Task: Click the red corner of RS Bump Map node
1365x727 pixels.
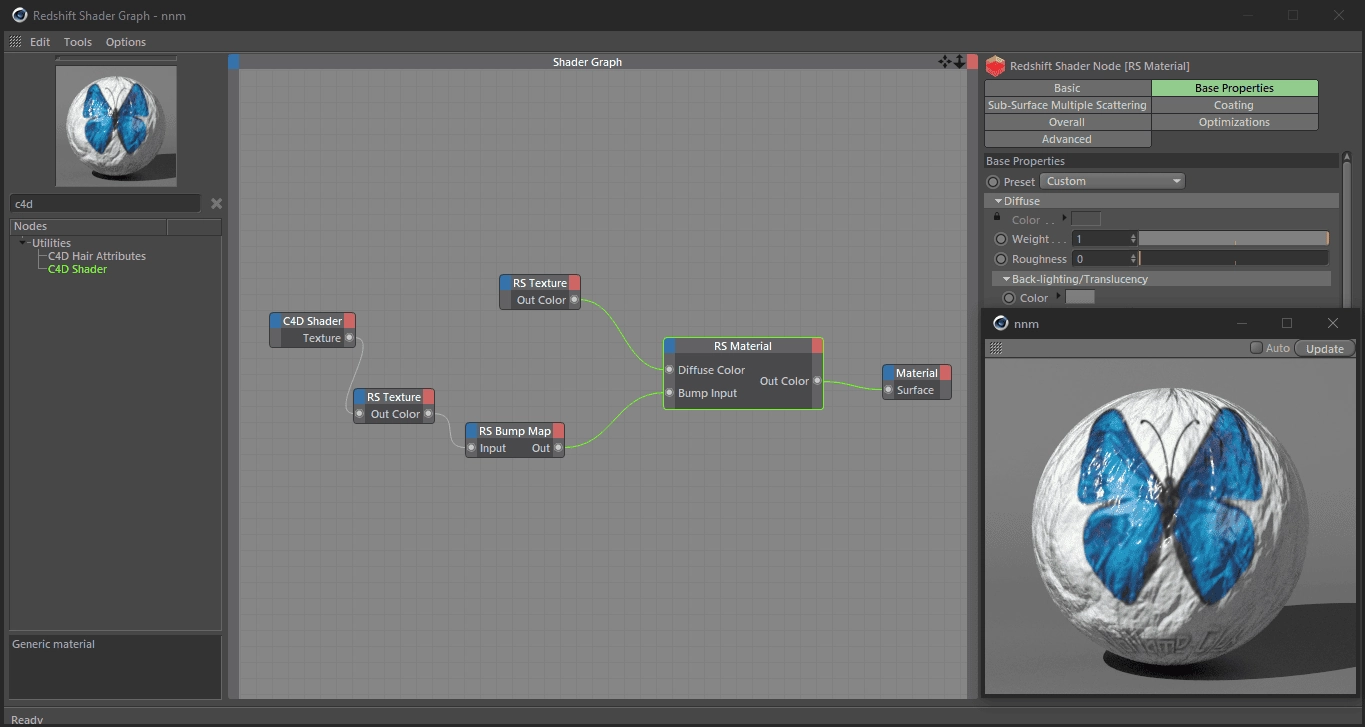Action: click(x=558, y=430)
